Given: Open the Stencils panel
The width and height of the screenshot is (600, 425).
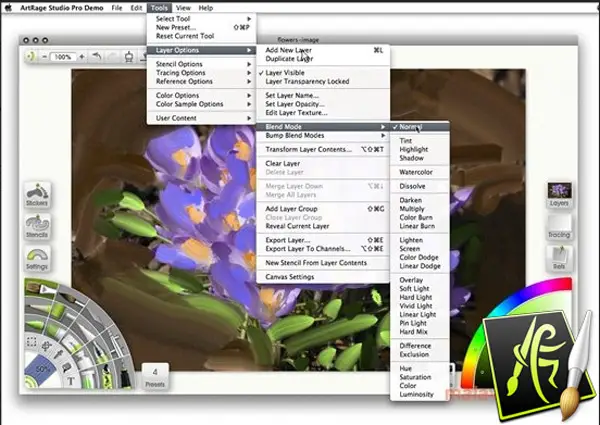Looking at the screenshot, I should click(x=37, y=226).
